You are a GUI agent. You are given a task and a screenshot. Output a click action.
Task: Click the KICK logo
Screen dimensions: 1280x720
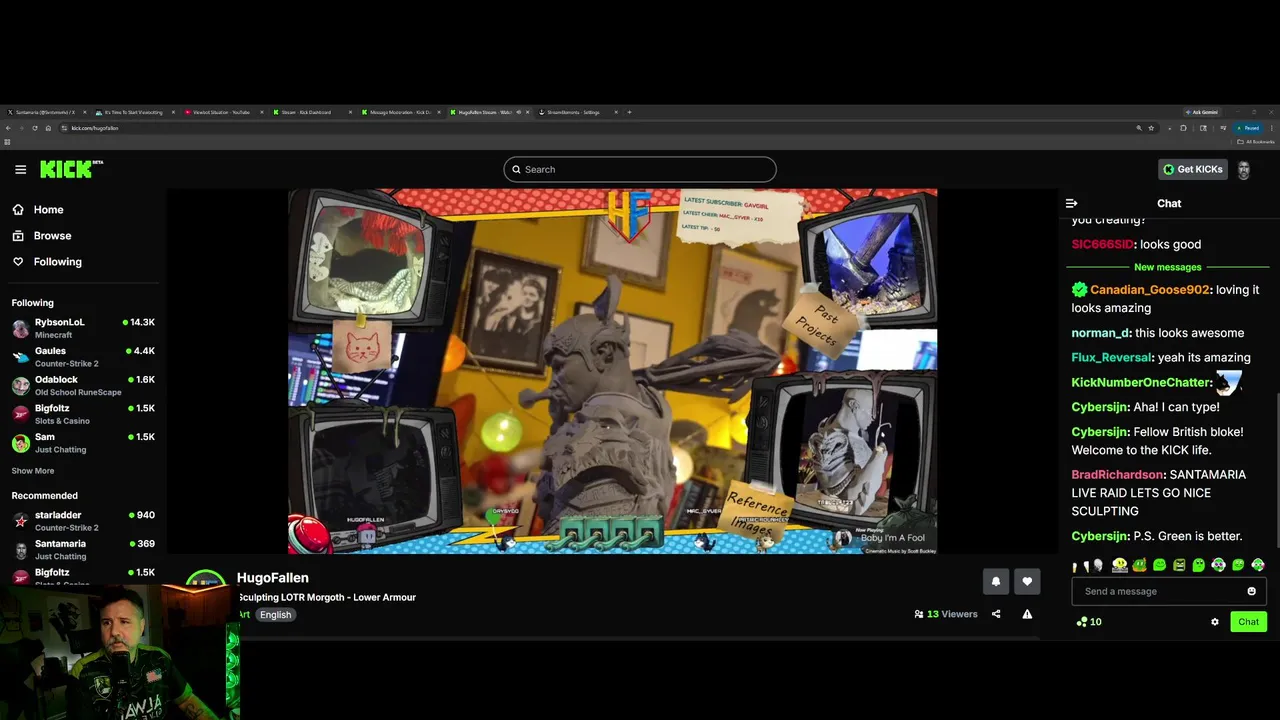[71, 169]
